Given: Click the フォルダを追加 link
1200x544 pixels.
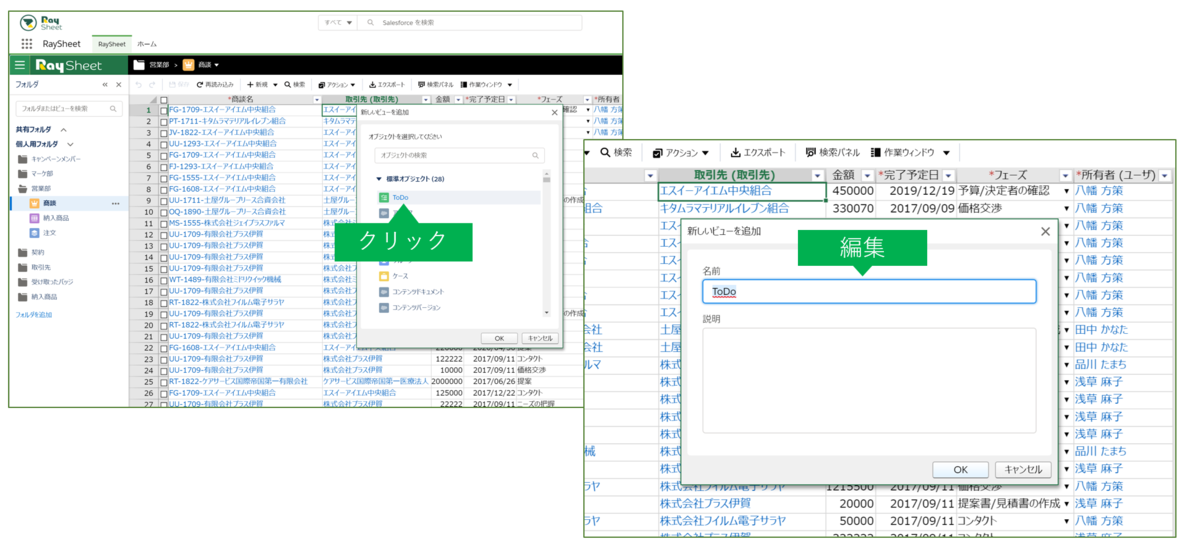Looking at the screenshot, I should point(33,314).
